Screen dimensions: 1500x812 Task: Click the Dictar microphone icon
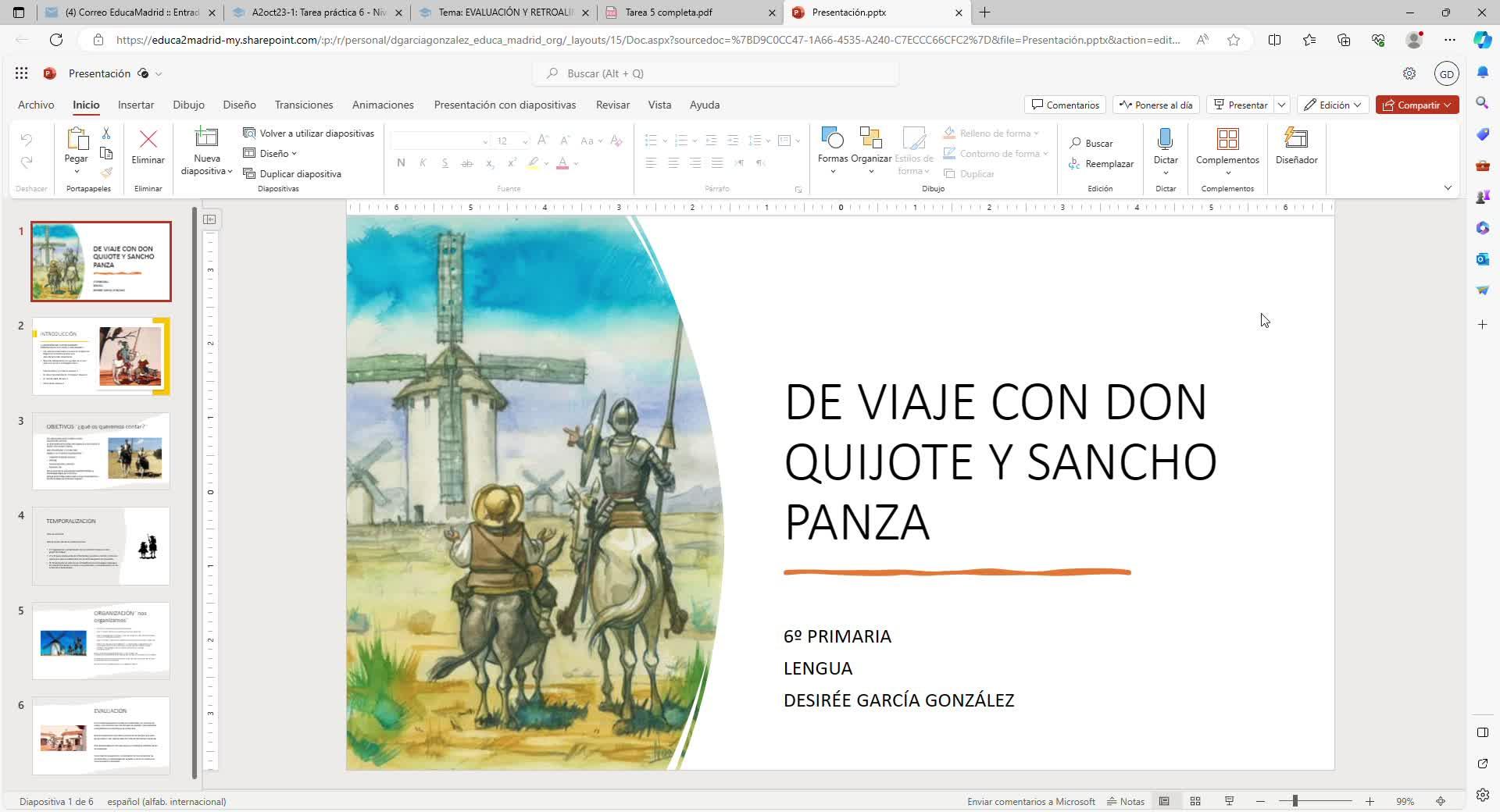click(1165, 140)
